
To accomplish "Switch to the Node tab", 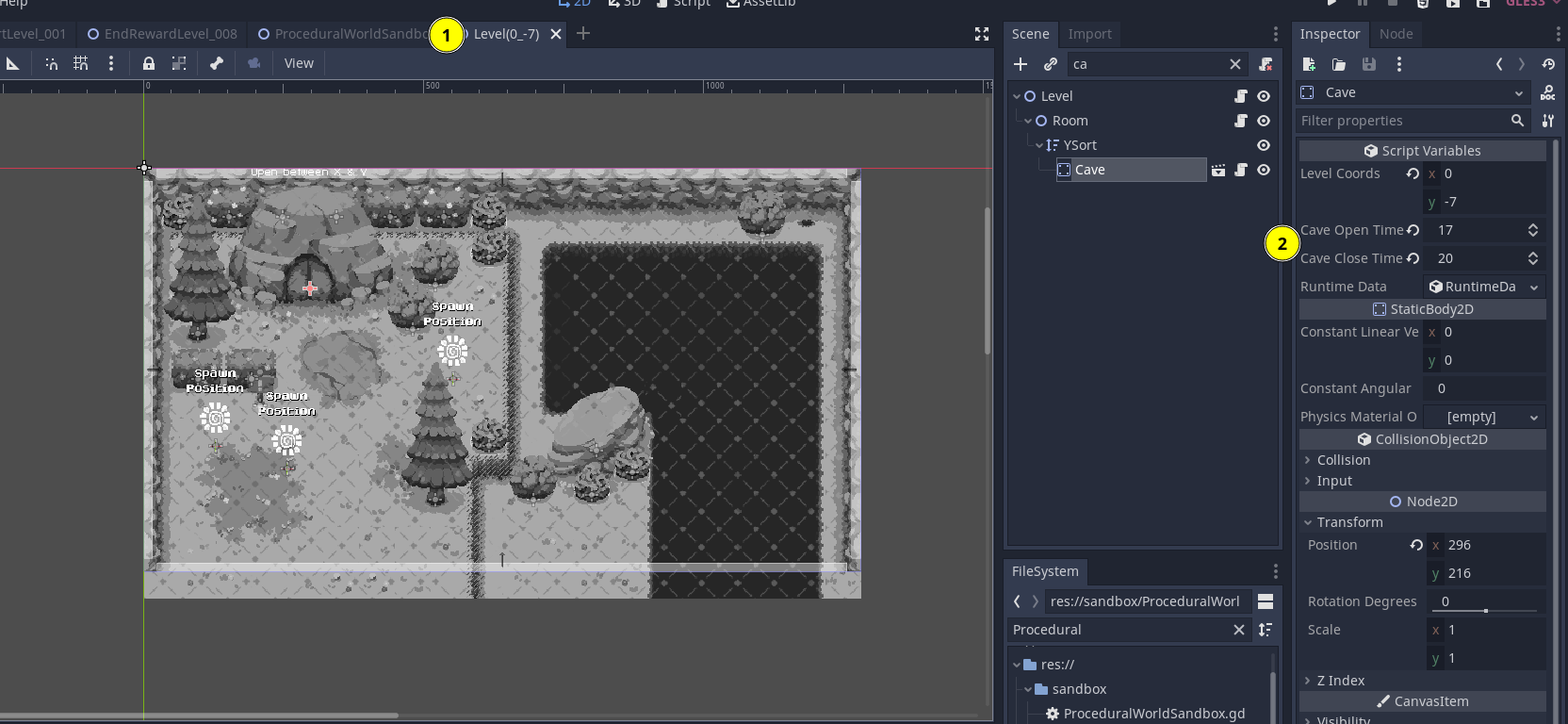I will 1396,34.
